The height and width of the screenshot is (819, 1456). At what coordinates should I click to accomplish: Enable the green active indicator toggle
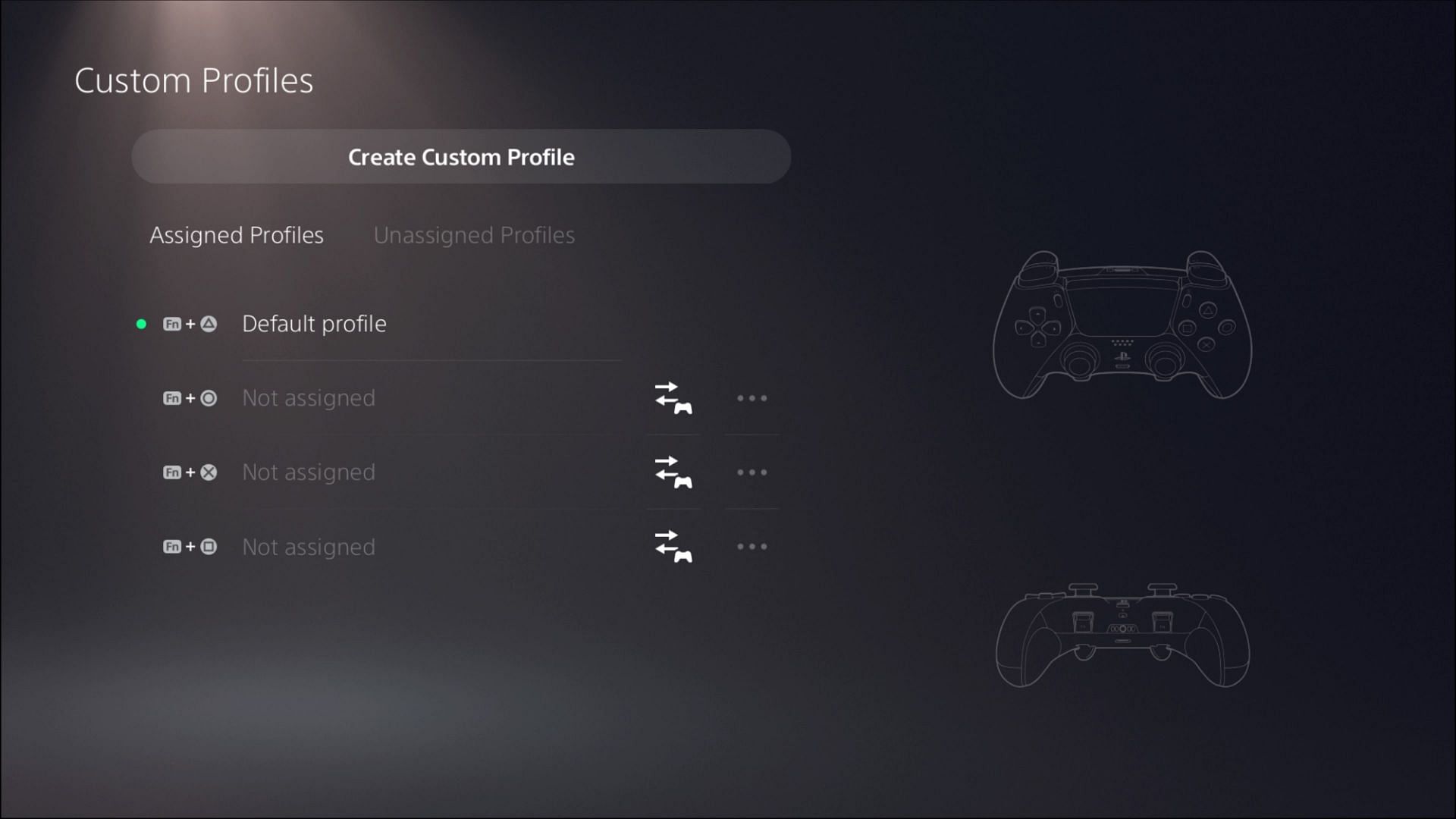tap(141, 323)
